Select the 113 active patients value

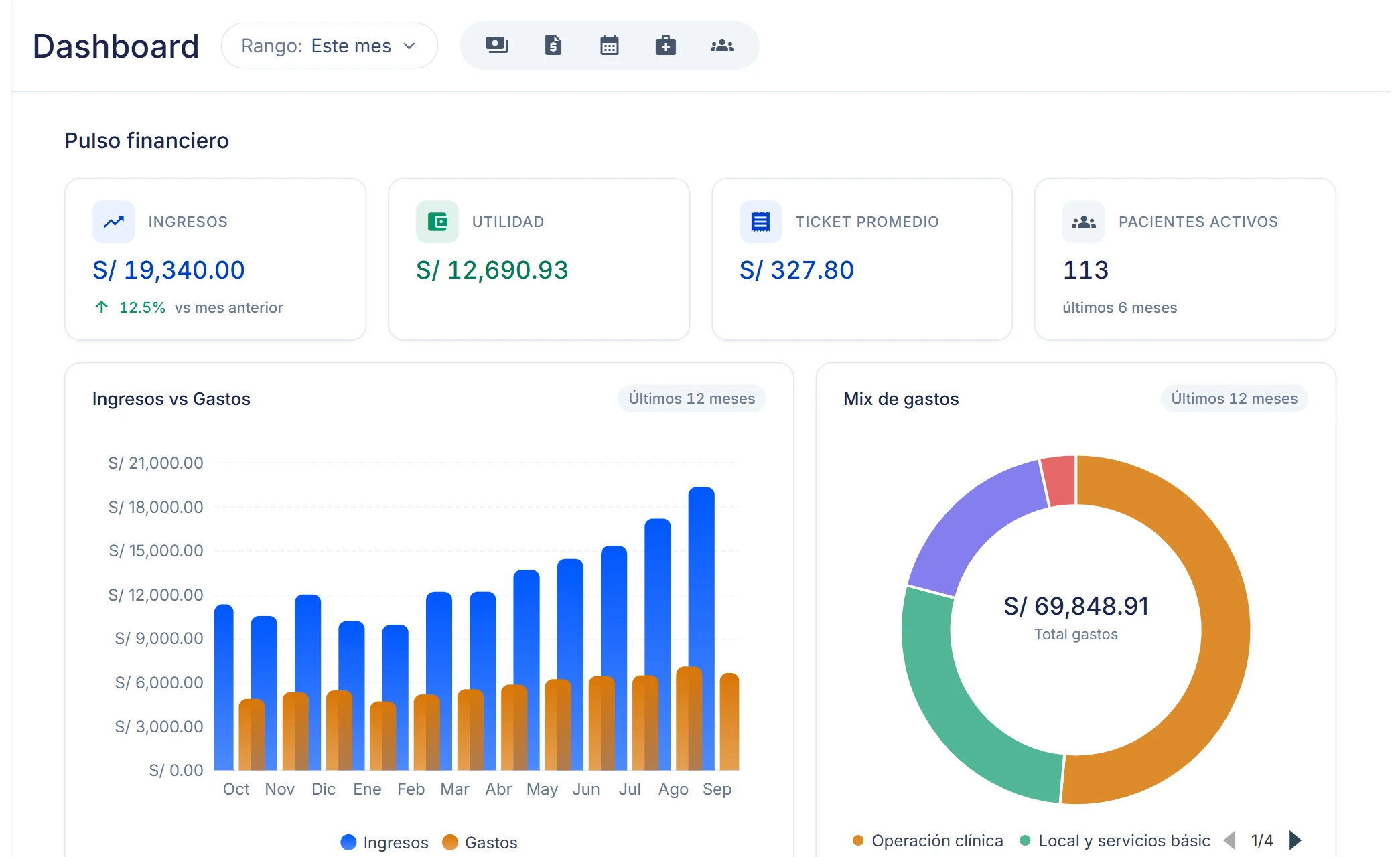click(1086, 270)
